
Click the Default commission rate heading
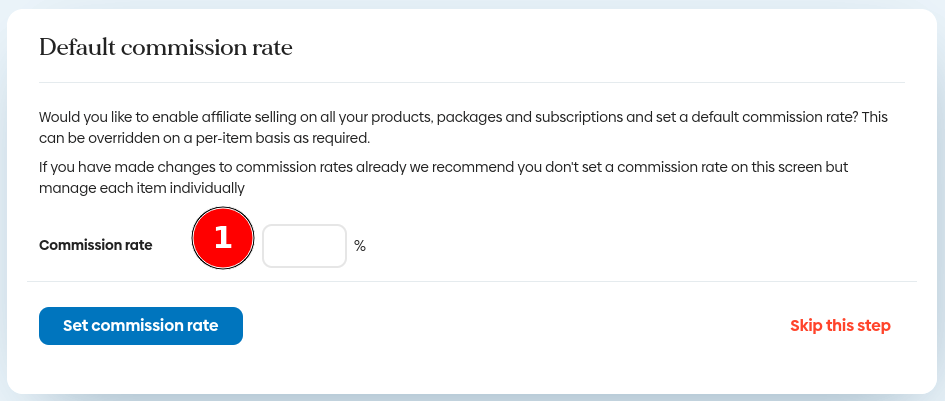[165, 47]
